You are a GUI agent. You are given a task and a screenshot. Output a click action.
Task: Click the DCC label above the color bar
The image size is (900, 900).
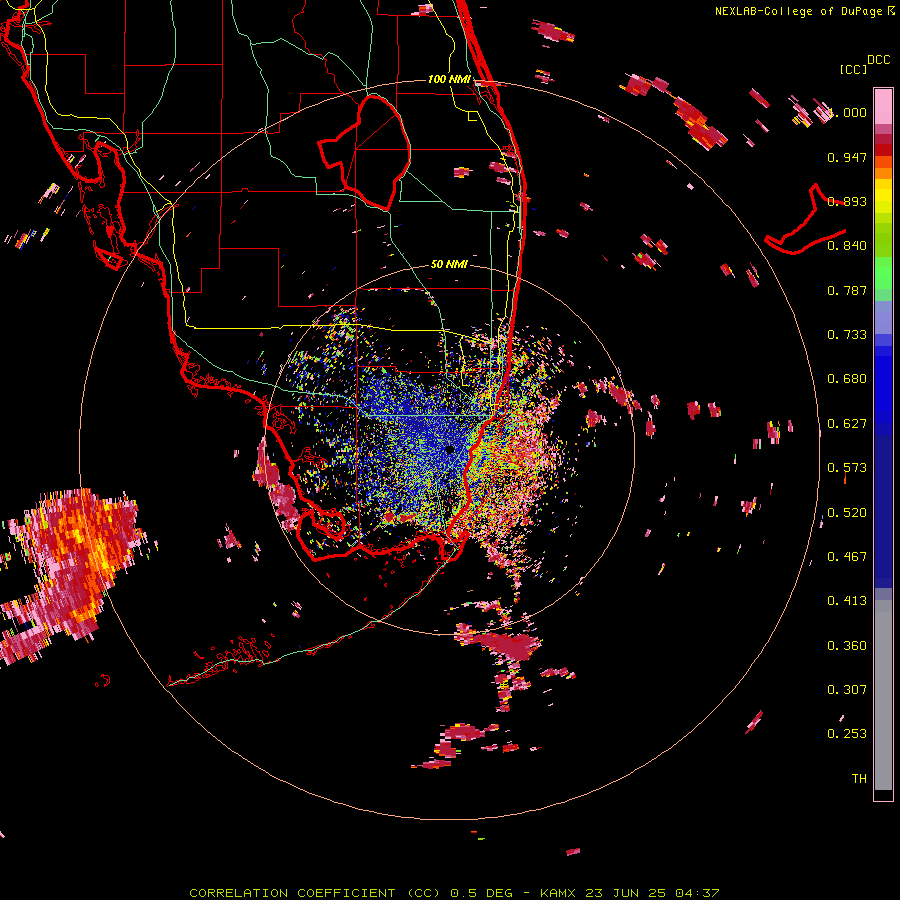879,60
